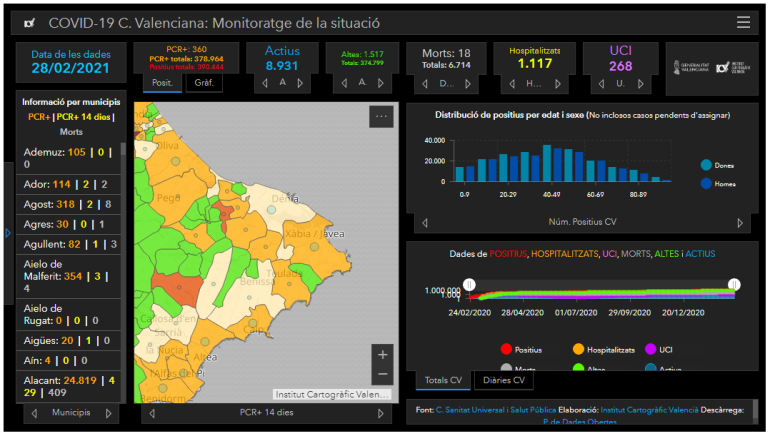Toggle Dones series in chart legend
Image resolution: width=770 pixels, height=436 pixels.
point(706,165)
